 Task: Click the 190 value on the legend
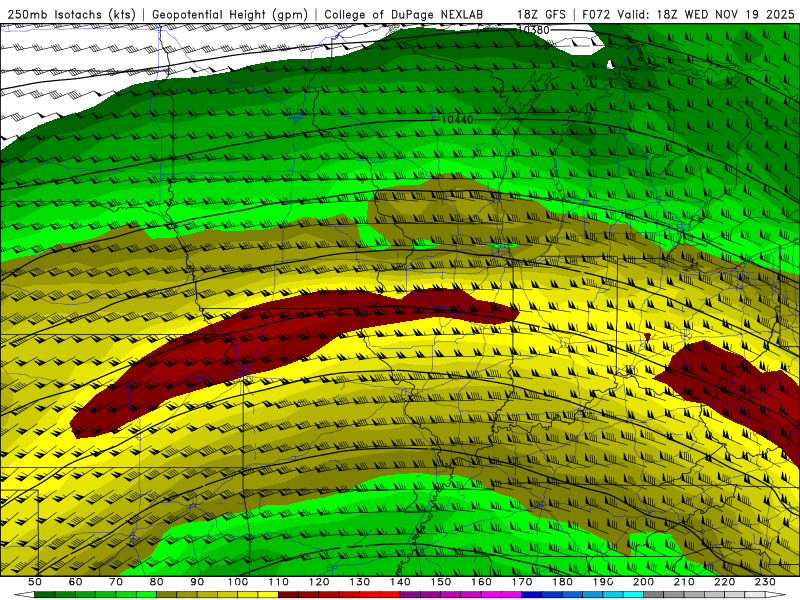(x=604, y=582)
